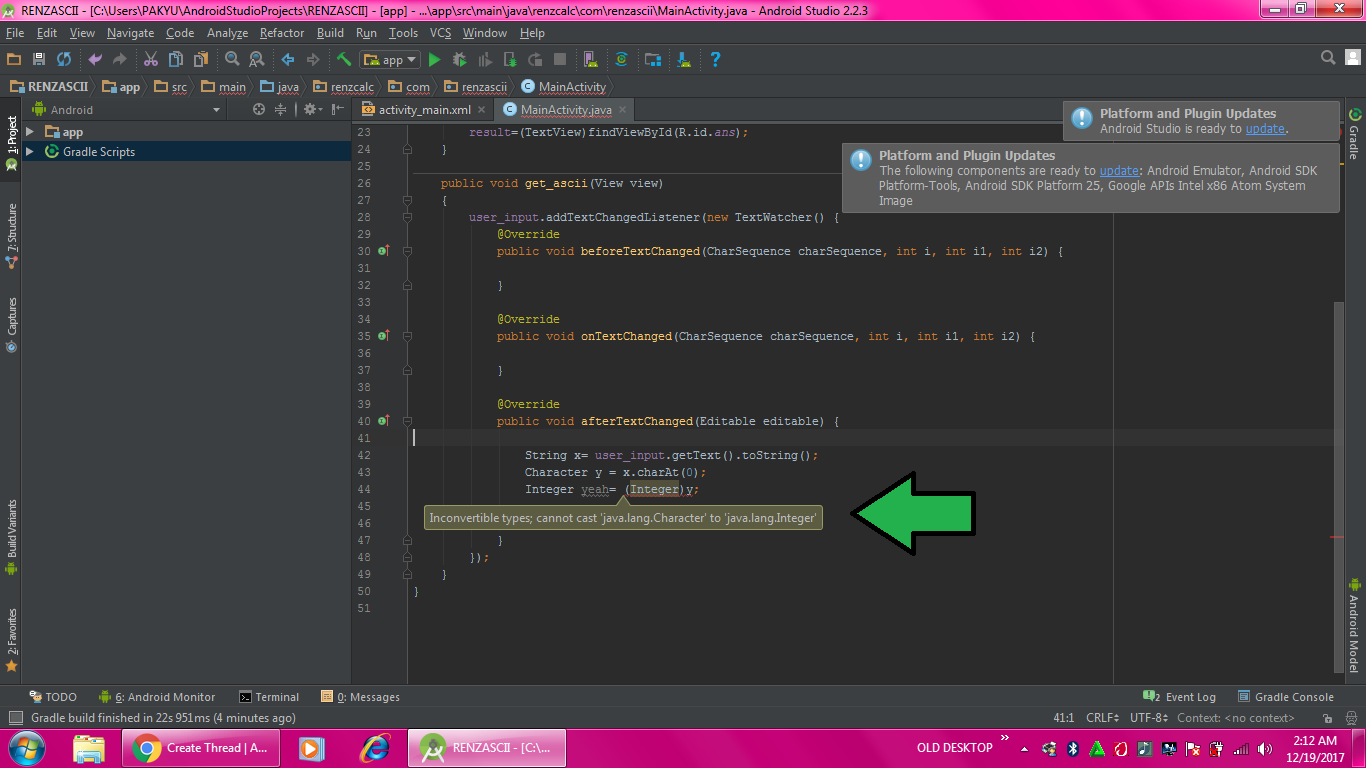Open the Terminal tool window button
This screenshot has width=1366, height=768.
[x=269, y=697]
